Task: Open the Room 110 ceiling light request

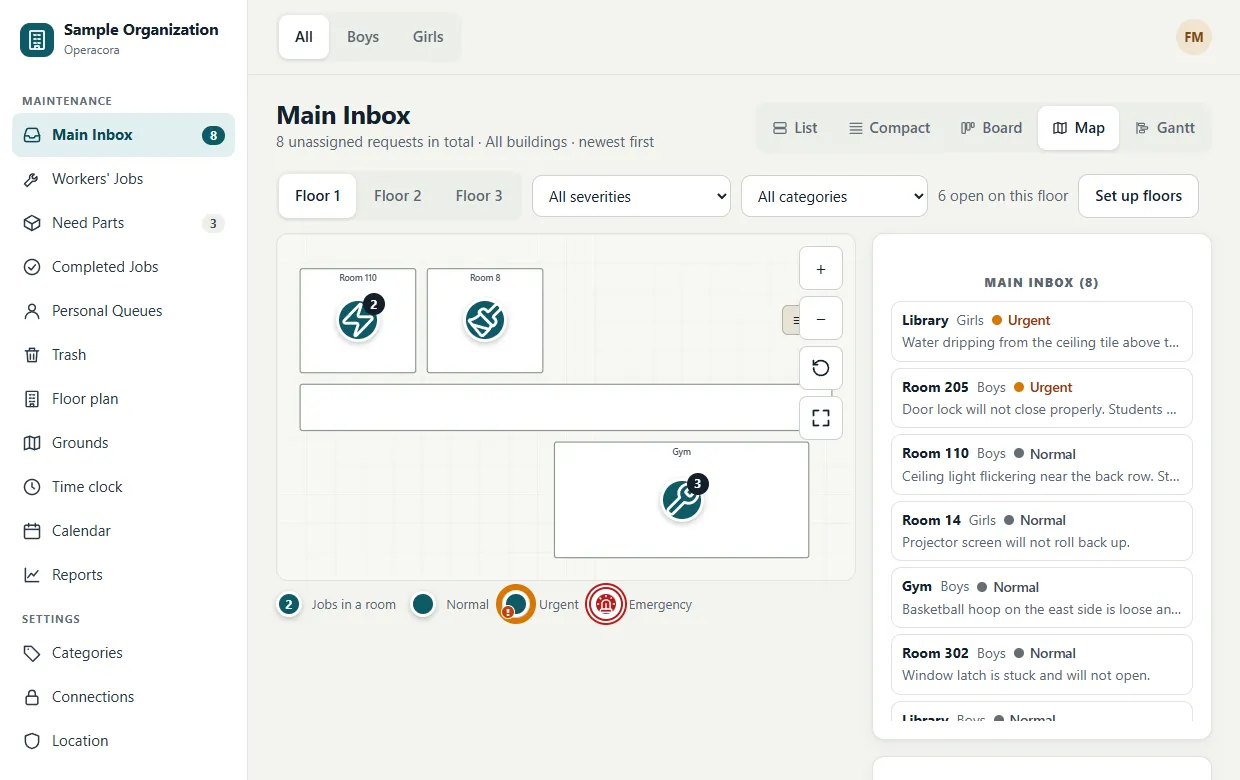Action: point(1041,464)
